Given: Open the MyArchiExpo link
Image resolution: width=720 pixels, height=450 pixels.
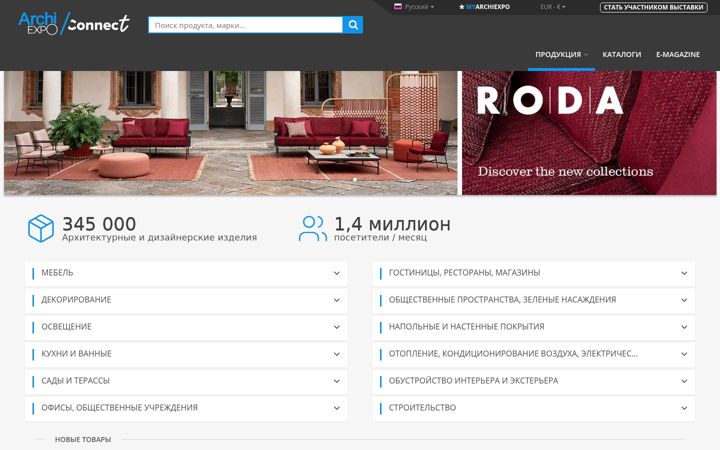Looking at the screenshot, I should click(x=484, y=7).
